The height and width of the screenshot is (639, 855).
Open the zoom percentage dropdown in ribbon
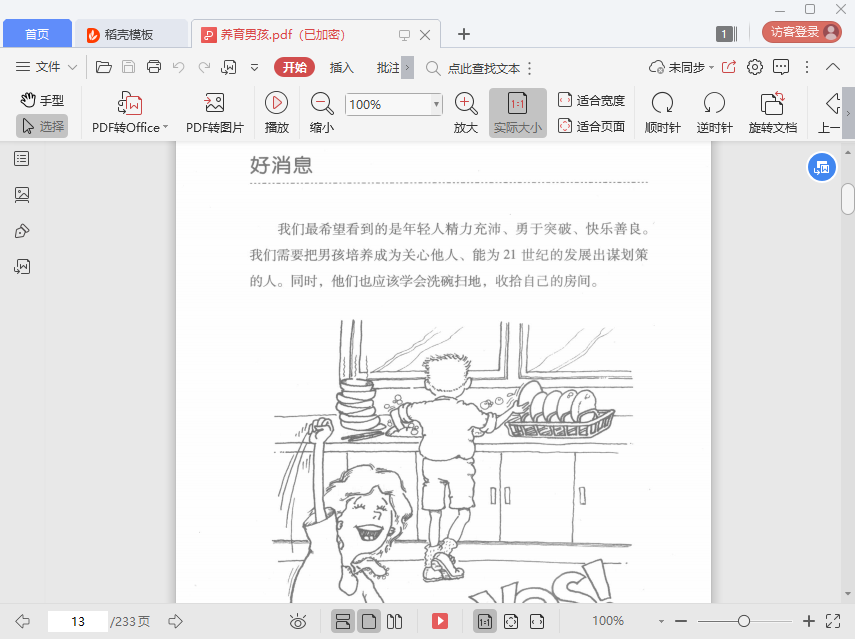[x=436, y=104]
